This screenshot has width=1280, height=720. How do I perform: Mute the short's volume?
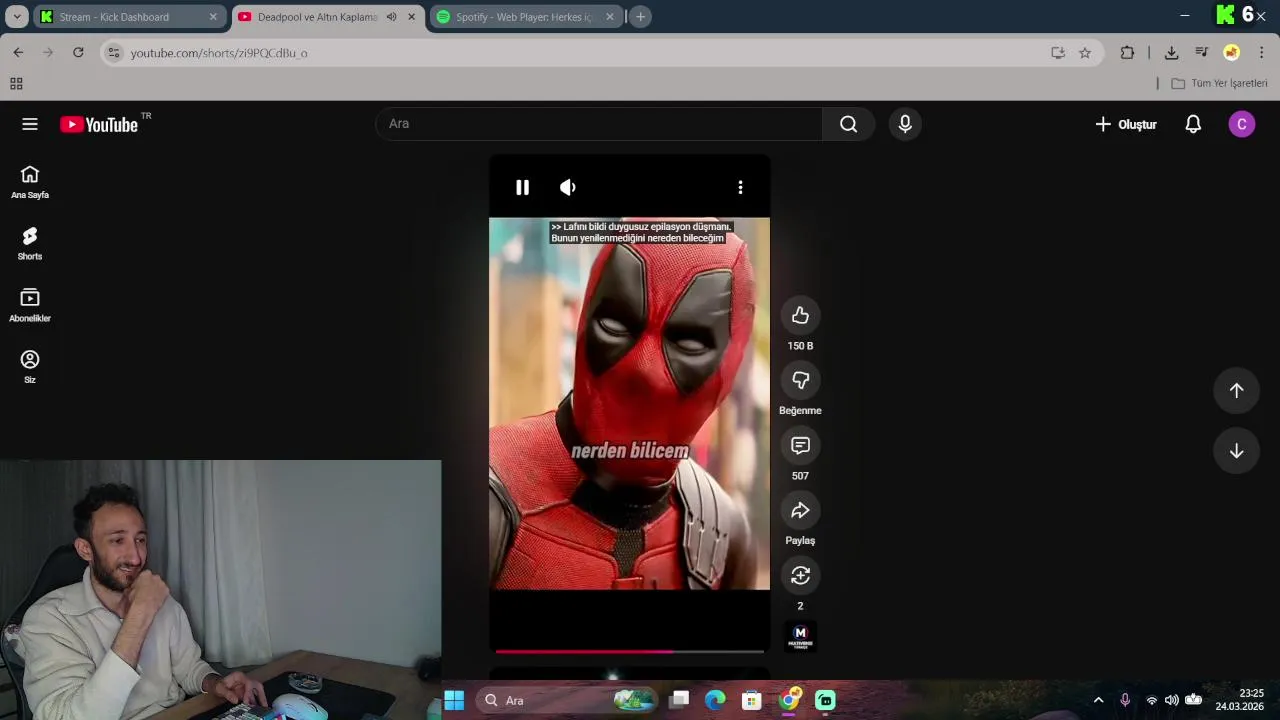pyautogui.click(x=568, y=187)
